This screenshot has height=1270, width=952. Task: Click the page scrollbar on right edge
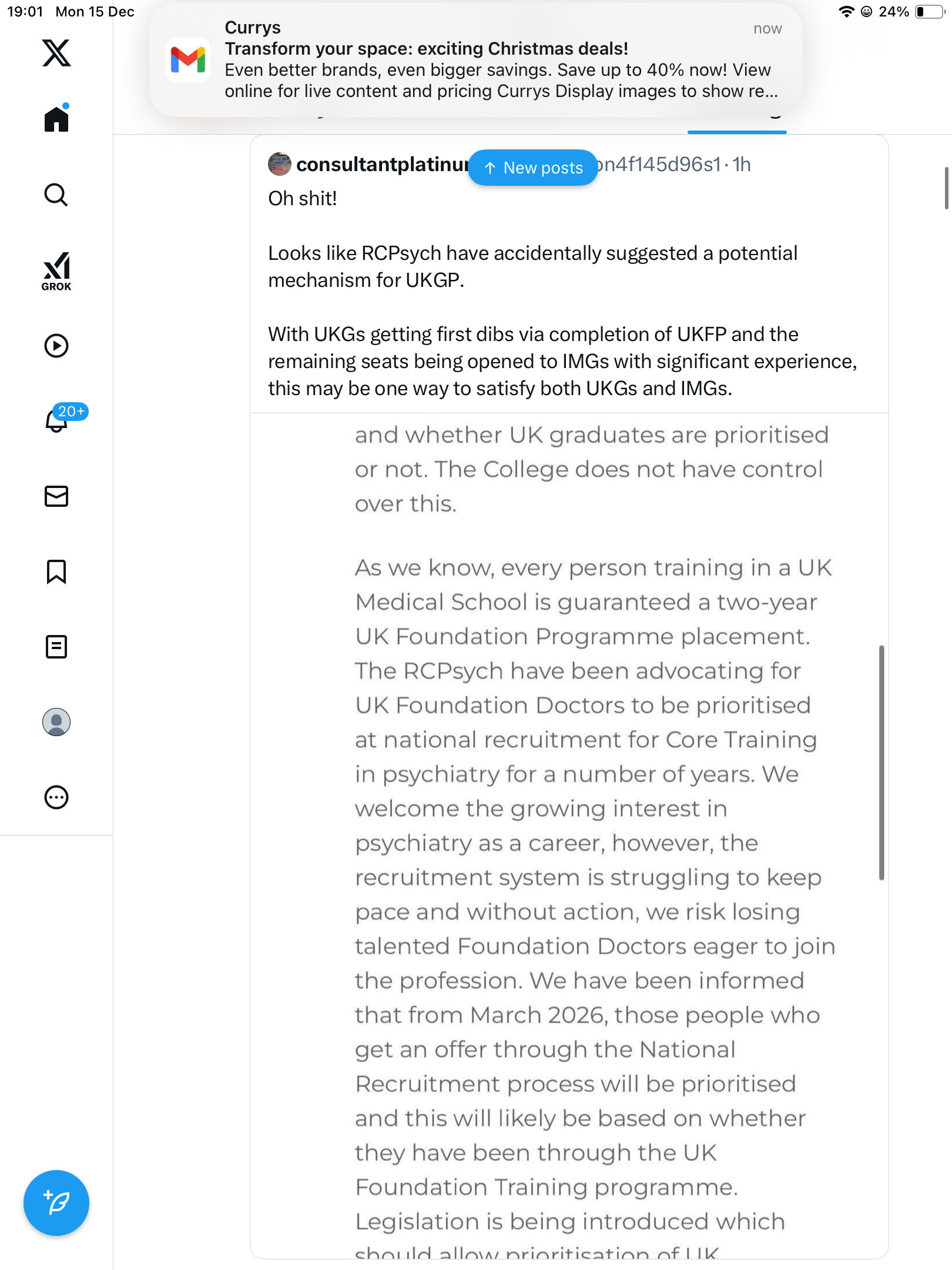pyautogui.click(x=946, y=188)
